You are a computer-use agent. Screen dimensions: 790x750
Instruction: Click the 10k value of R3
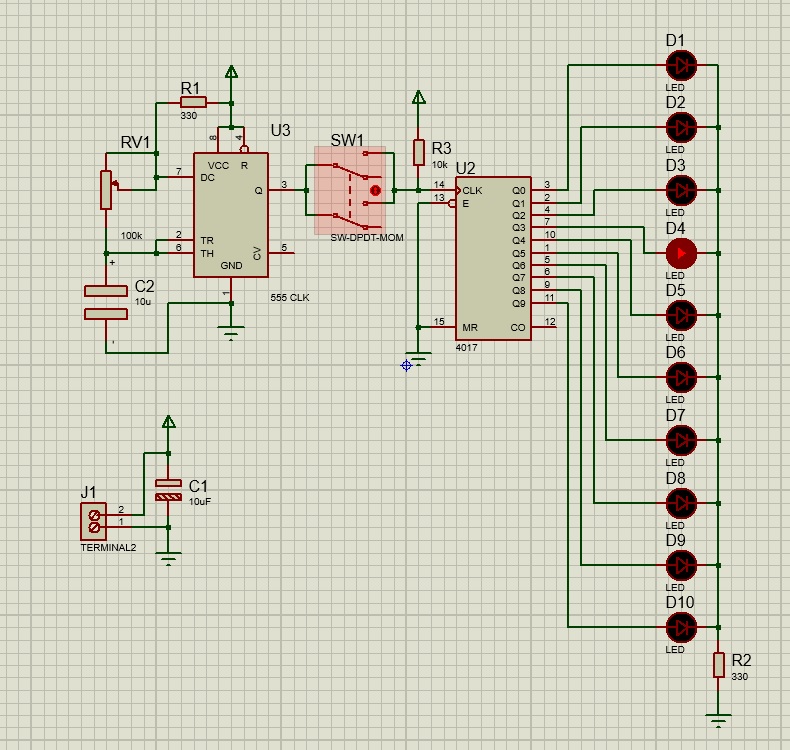click(439, 165)
